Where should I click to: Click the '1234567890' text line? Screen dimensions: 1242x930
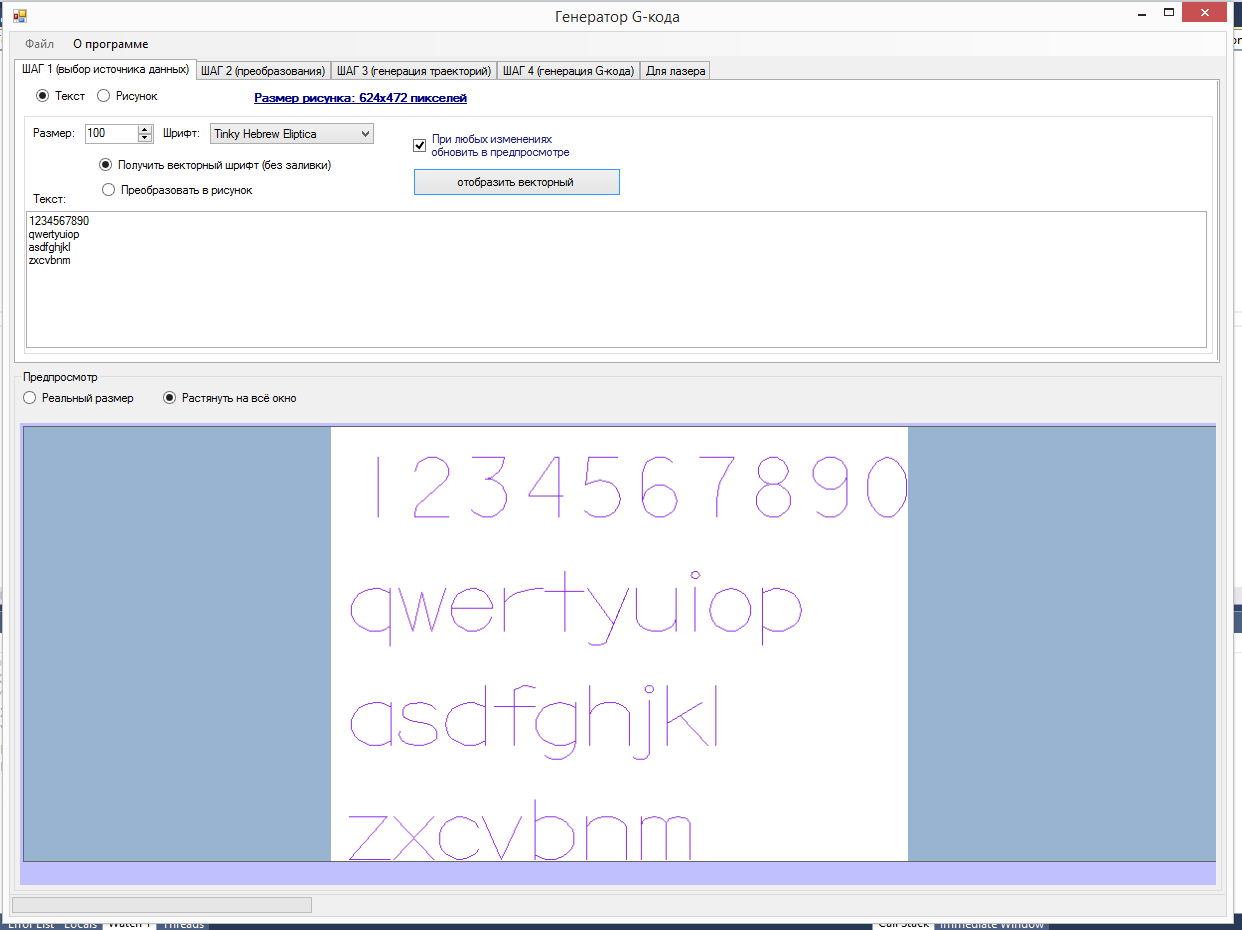59,221
